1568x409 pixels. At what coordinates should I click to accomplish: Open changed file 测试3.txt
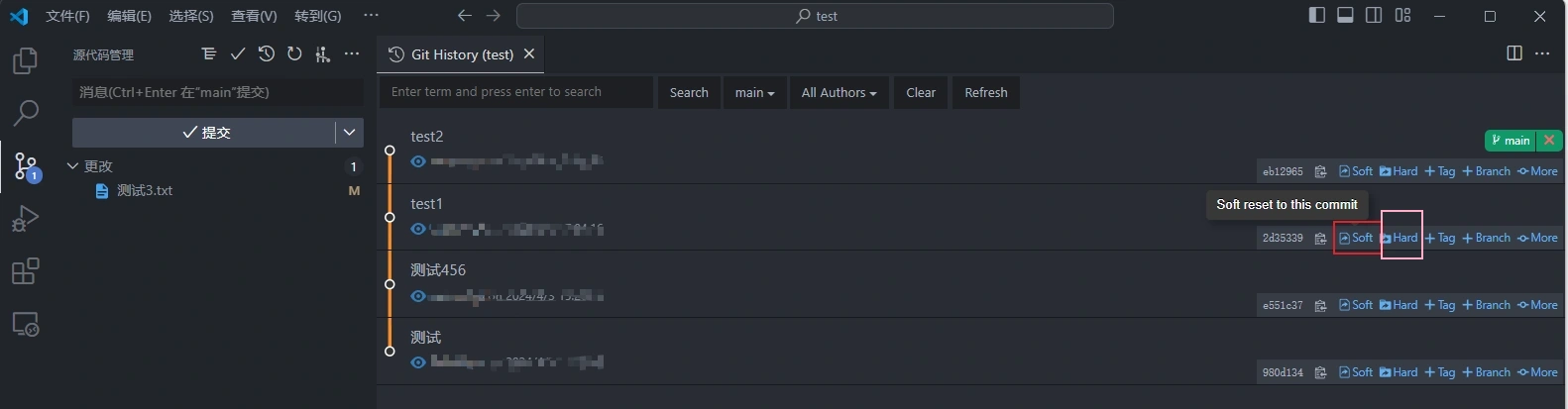coord(145,190)
